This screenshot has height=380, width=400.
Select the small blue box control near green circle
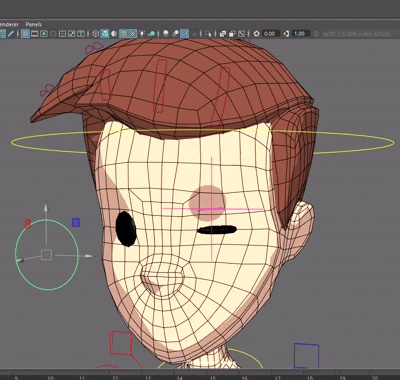click(76, 222)
